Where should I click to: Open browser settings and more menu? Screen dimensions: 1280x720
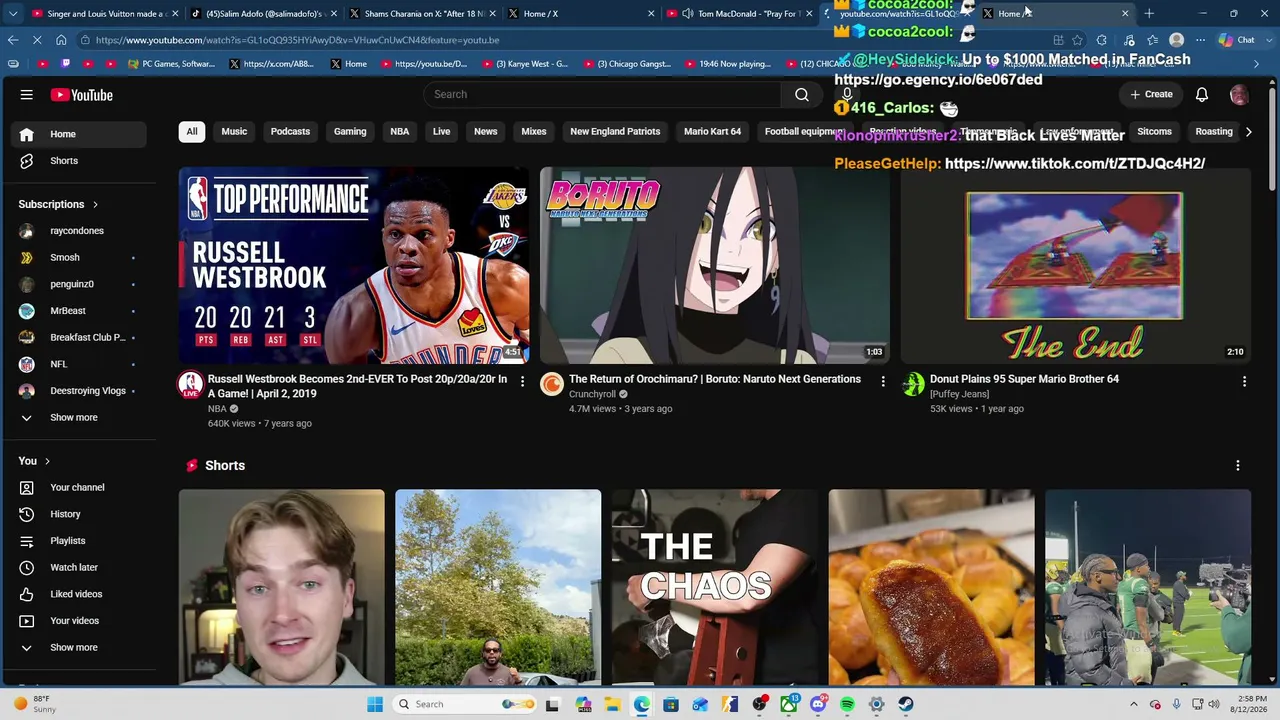click(x=1201, y=40)
